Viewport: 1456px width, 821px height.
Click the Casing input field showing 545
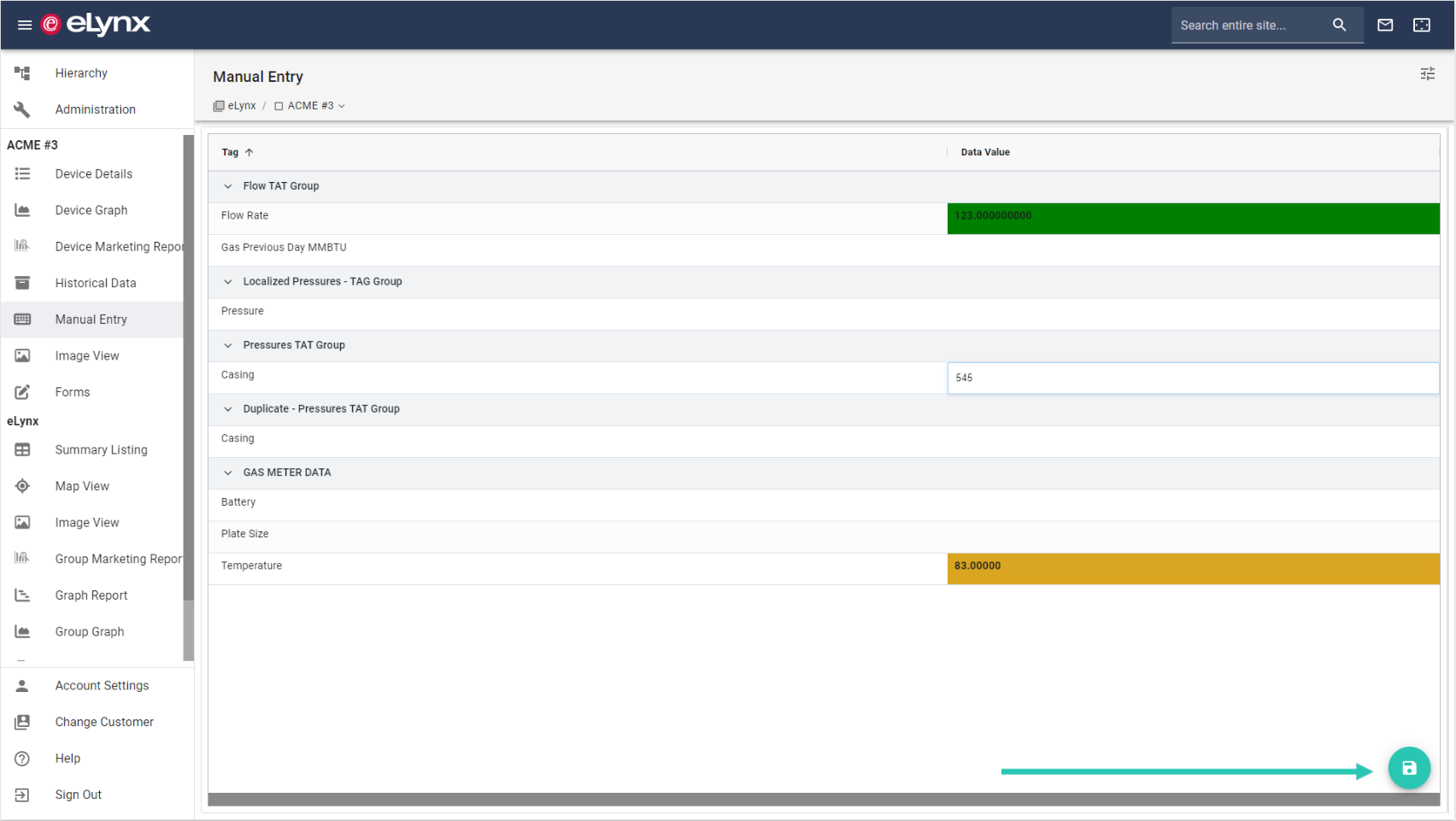tap(1193, 378)
